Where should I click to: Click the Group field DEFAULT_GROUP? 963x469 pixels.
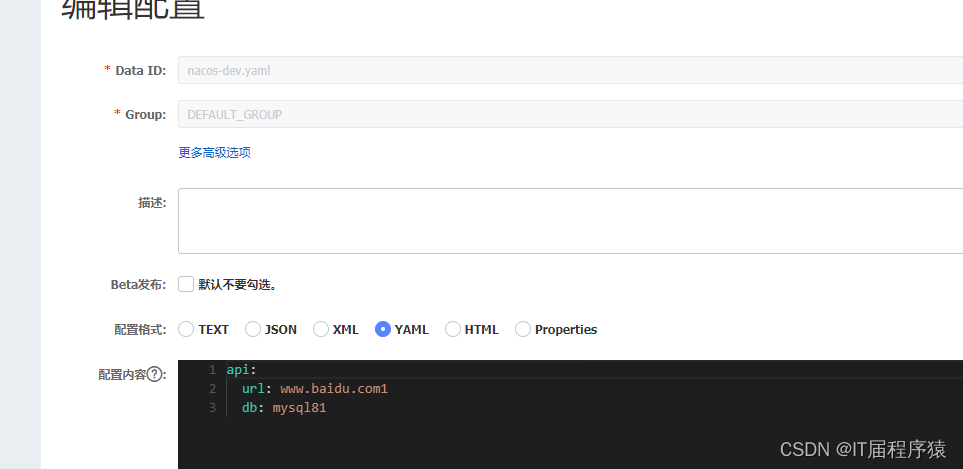tap(571, 114)
